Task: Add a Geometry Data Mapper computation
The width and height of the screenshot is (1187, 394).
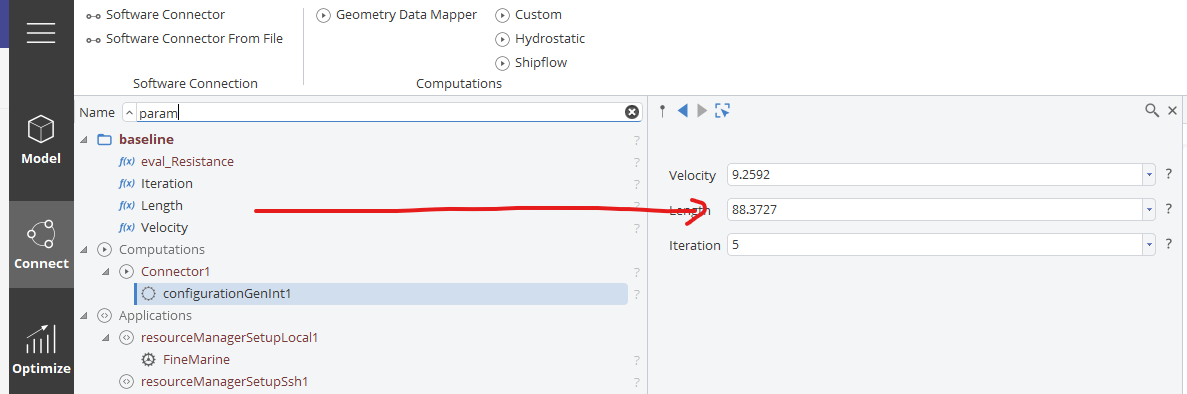Action: 397,14
